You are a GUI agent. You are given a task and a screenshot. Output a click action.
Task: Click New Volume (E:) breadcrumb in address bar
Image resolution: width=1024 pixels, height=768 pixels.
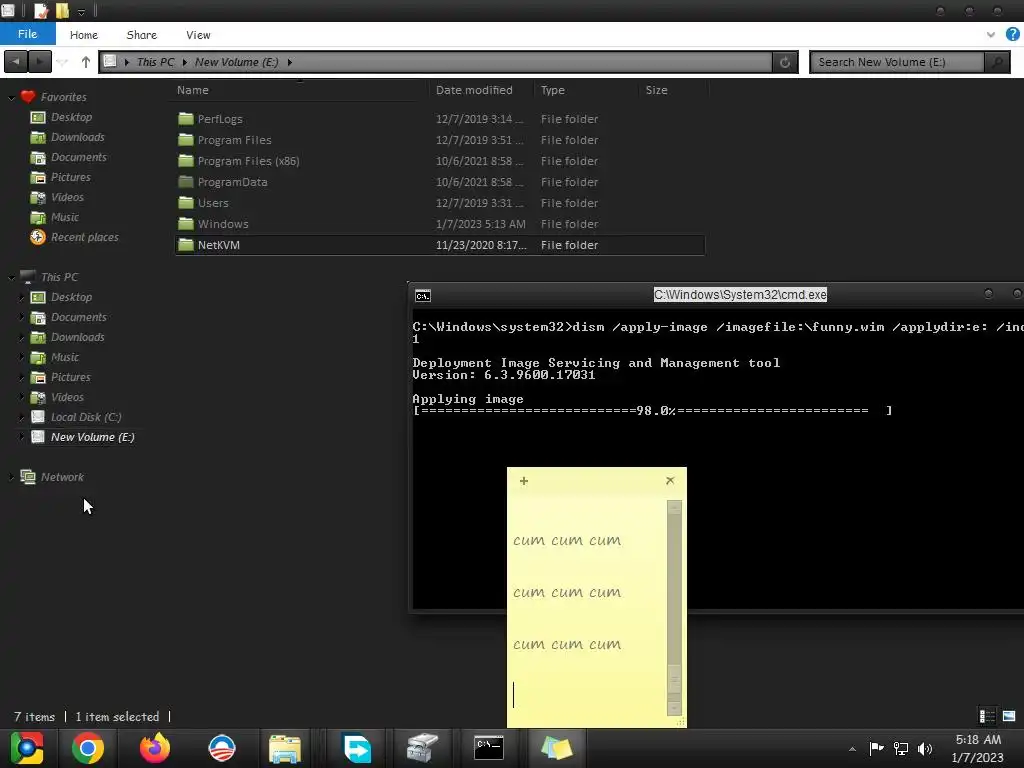tap(236, 62)
